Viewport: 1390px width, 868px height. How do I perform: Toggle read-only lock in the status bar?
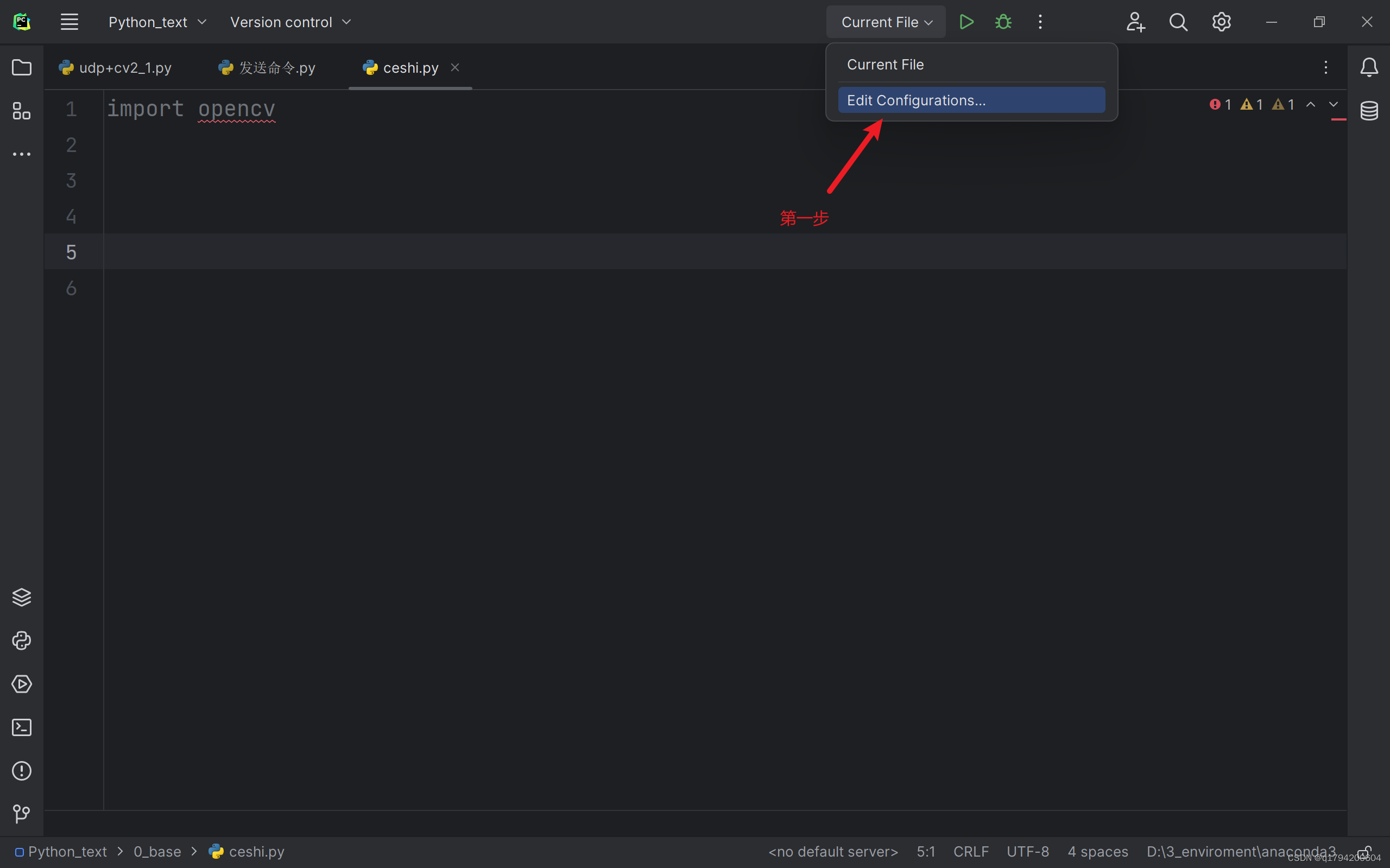coord(1364,851)
